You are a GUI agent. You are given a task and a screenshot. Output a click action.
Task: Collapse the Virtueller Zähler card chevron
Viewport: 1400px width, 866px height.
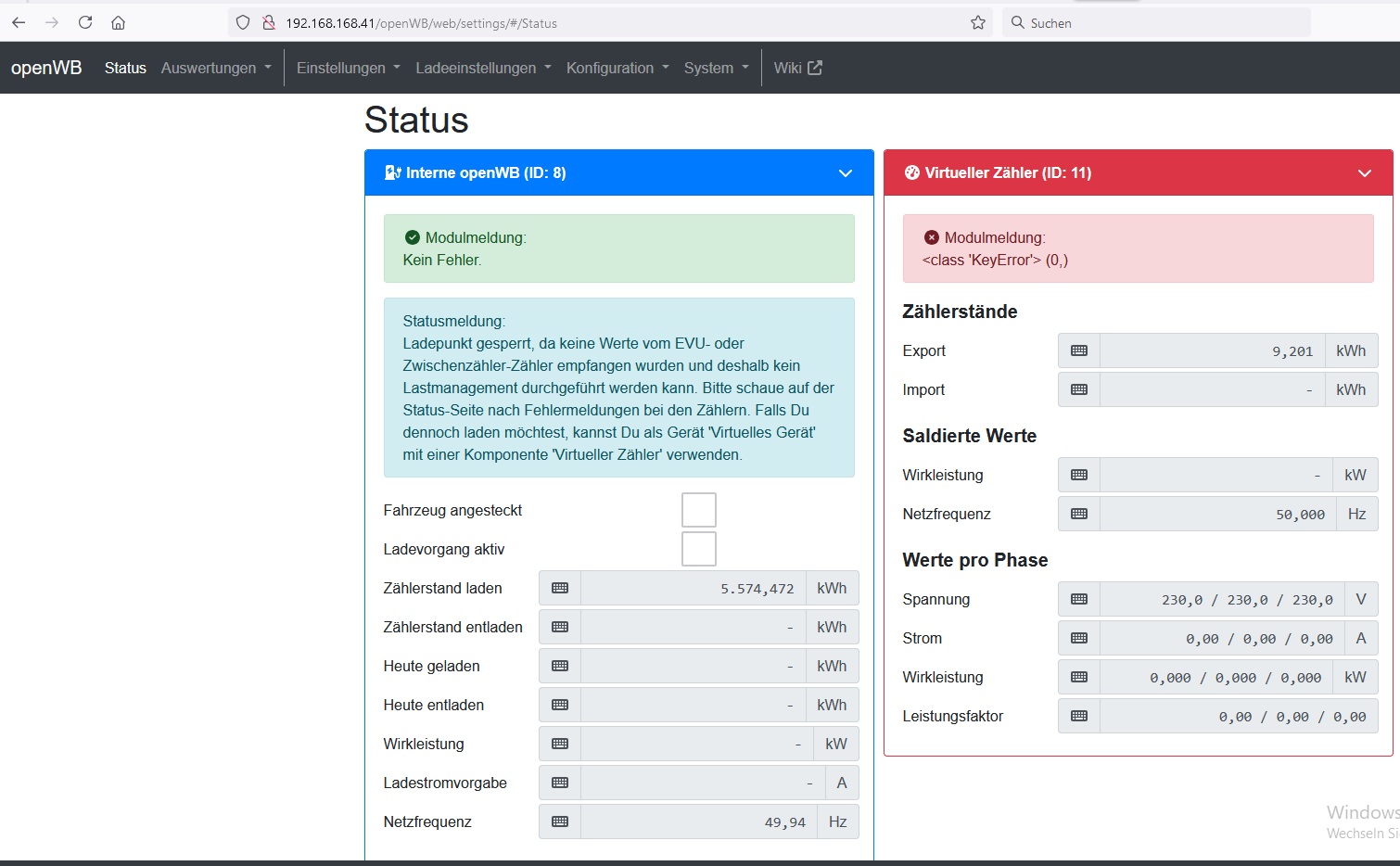coord(1365,173)
